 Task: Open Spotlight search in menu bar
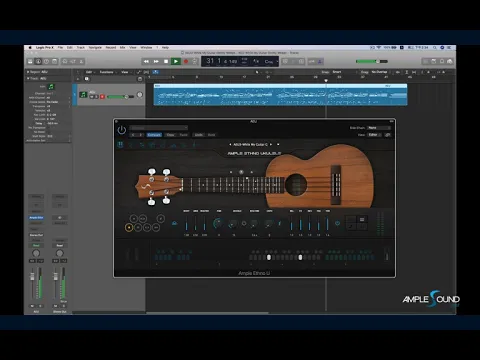coord(435,48)
